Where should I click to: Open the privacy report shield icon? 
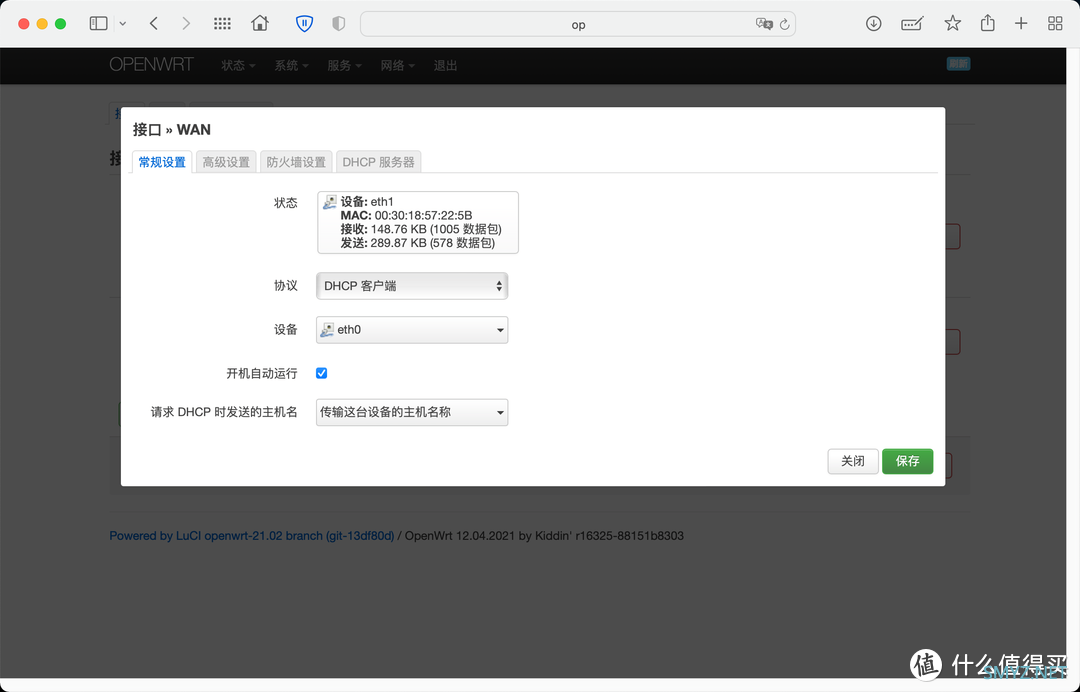tap(338, 23)
